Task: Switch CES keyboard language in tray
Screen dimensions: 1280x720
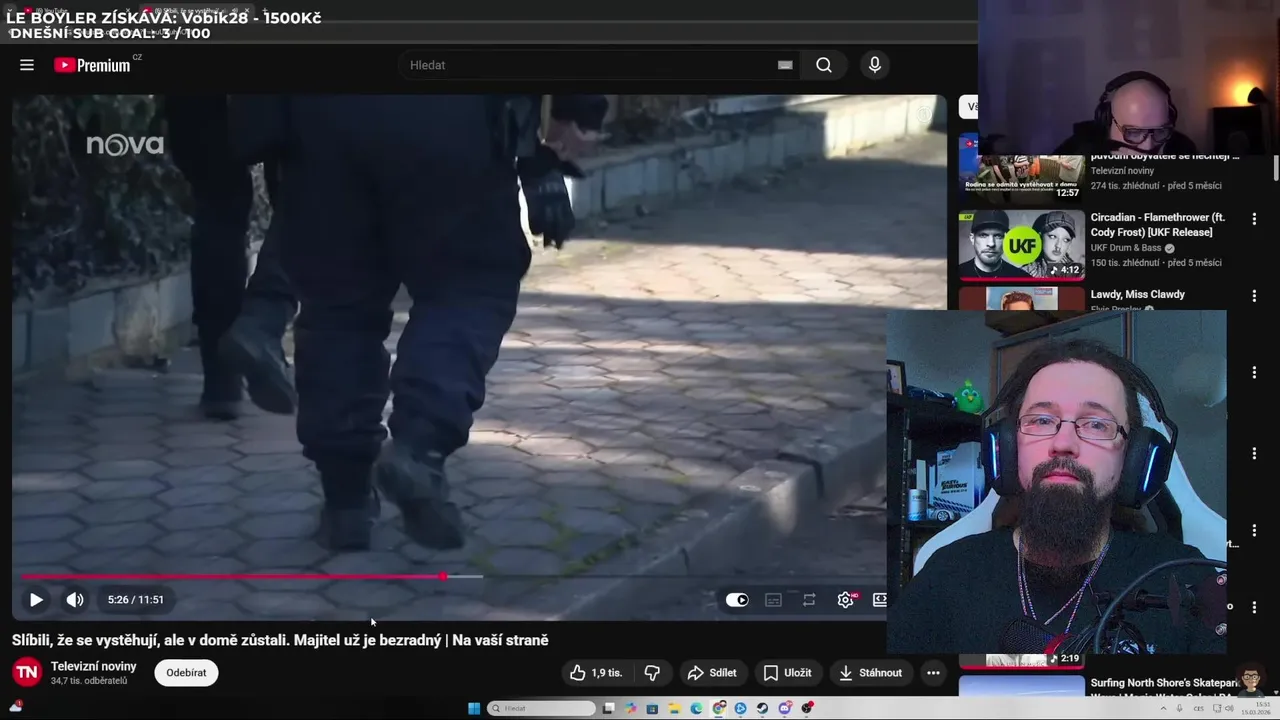Action: 1198,708
